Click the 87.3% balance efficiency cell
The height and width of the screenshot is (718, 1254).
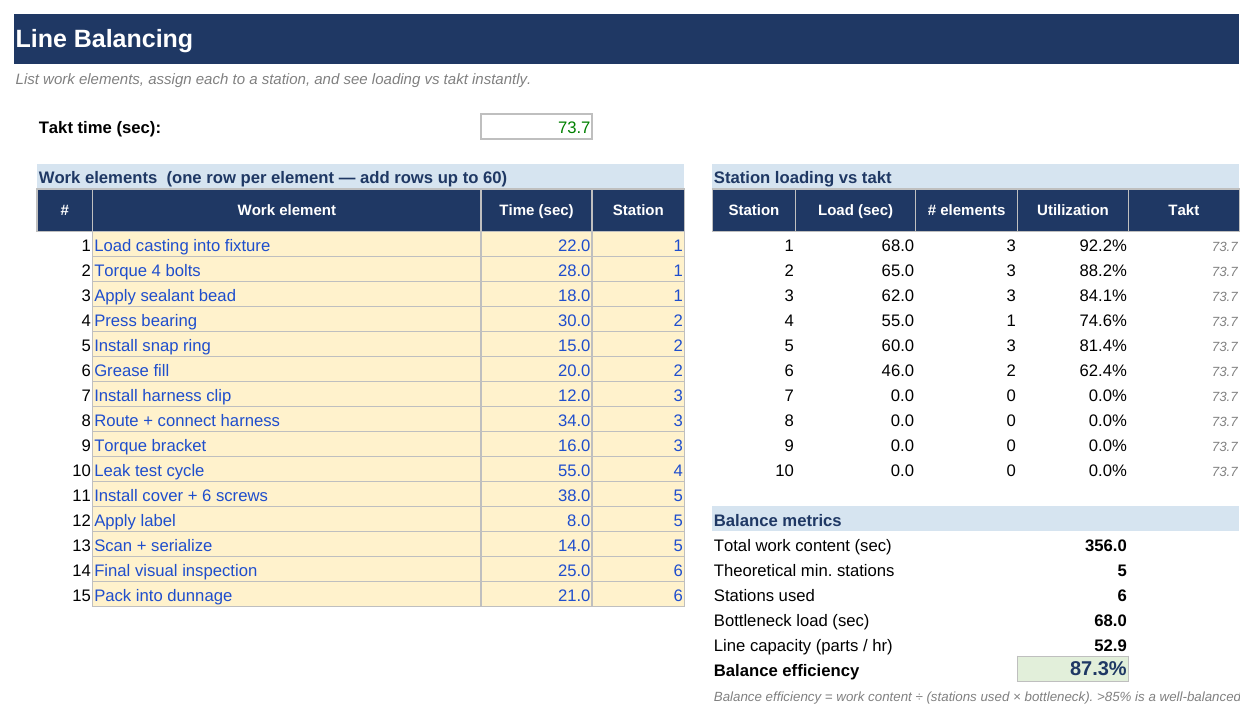click(x=1073, y=669)
